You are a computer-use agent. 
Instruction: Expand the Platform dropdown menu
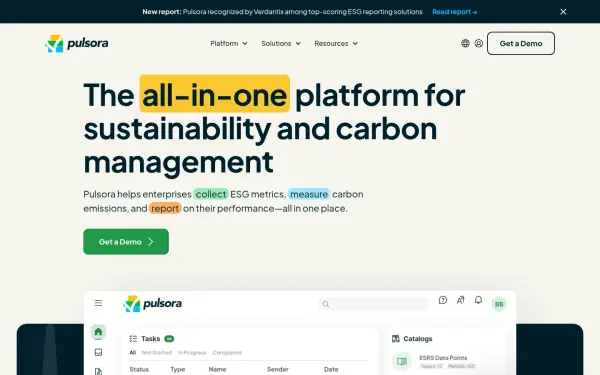[229, 43]
